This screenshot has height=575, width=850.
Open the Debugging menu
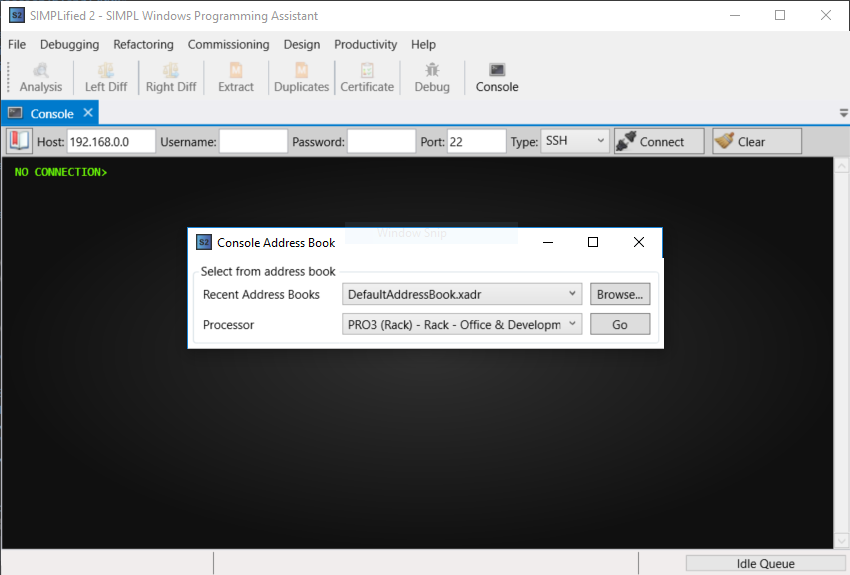coord(69,44)
